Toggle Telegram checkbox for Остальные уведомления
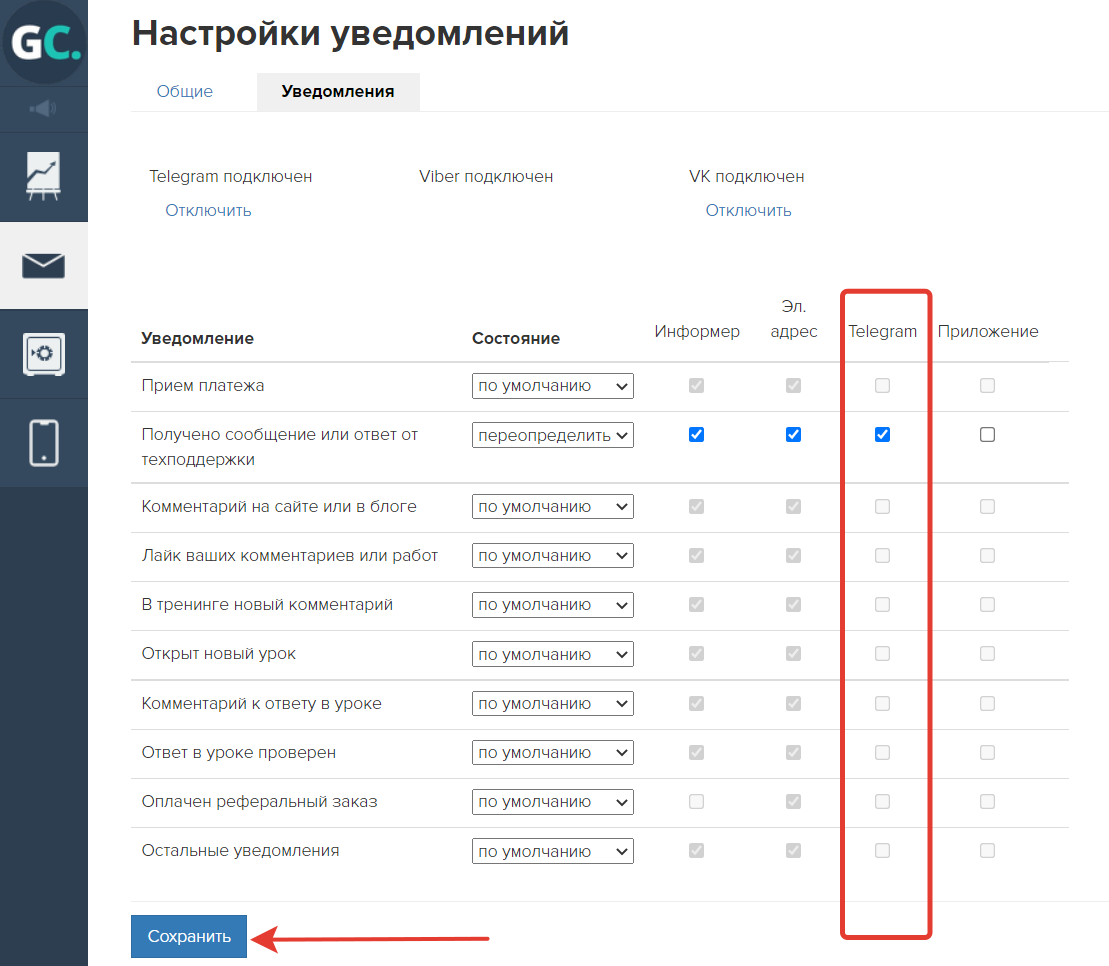Viewport: 1109px width, 966px height. click(883, 850)
